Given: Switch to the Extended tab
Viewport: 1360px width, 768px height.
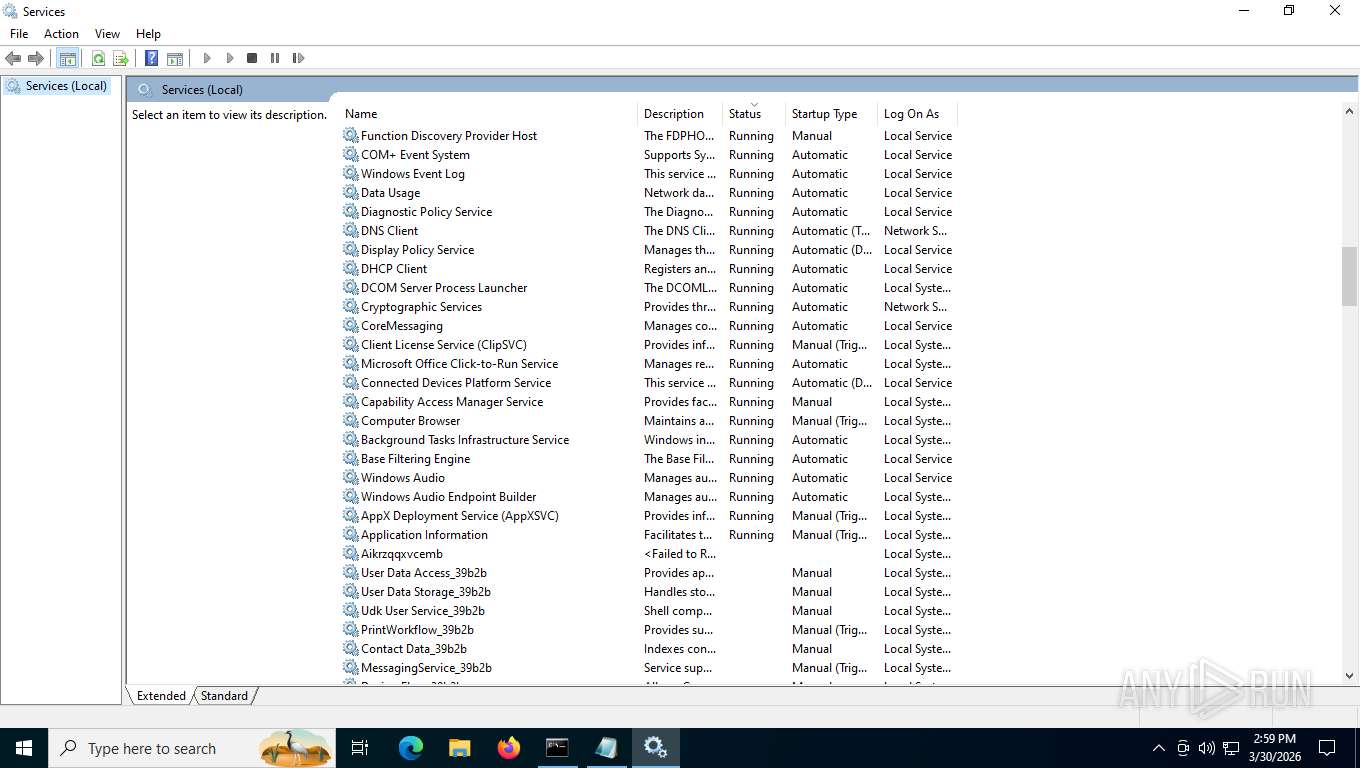Looking at the screenshot, I should [161, 696].
